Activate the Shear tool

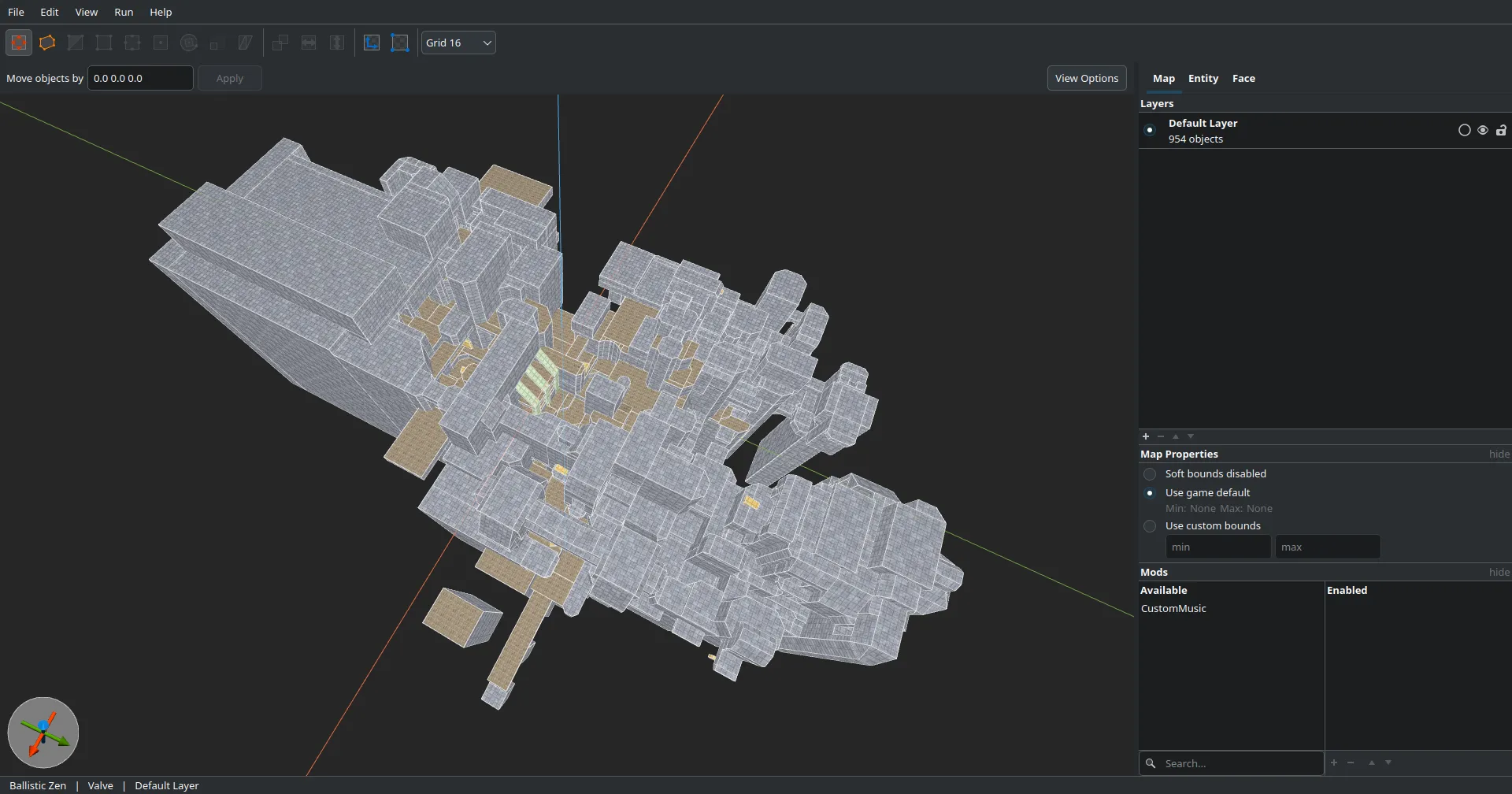(x=245, y=43)
